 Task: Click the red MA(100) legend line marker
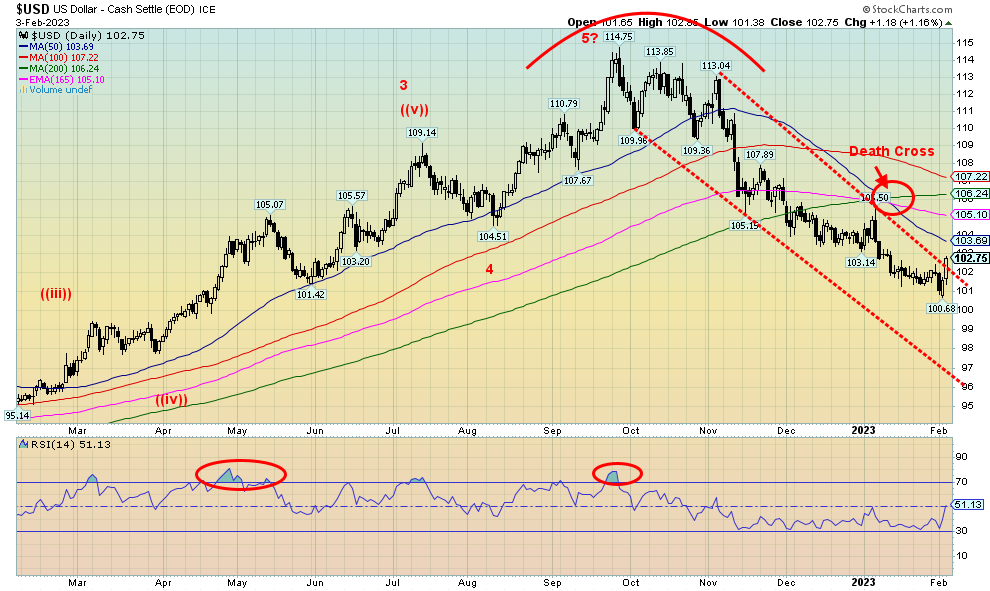pos(23,58)
